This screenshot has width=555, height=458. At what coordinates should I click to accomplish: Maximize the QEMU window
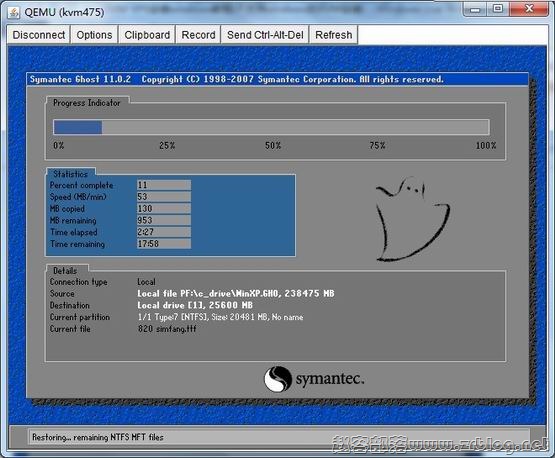point(498,9)
